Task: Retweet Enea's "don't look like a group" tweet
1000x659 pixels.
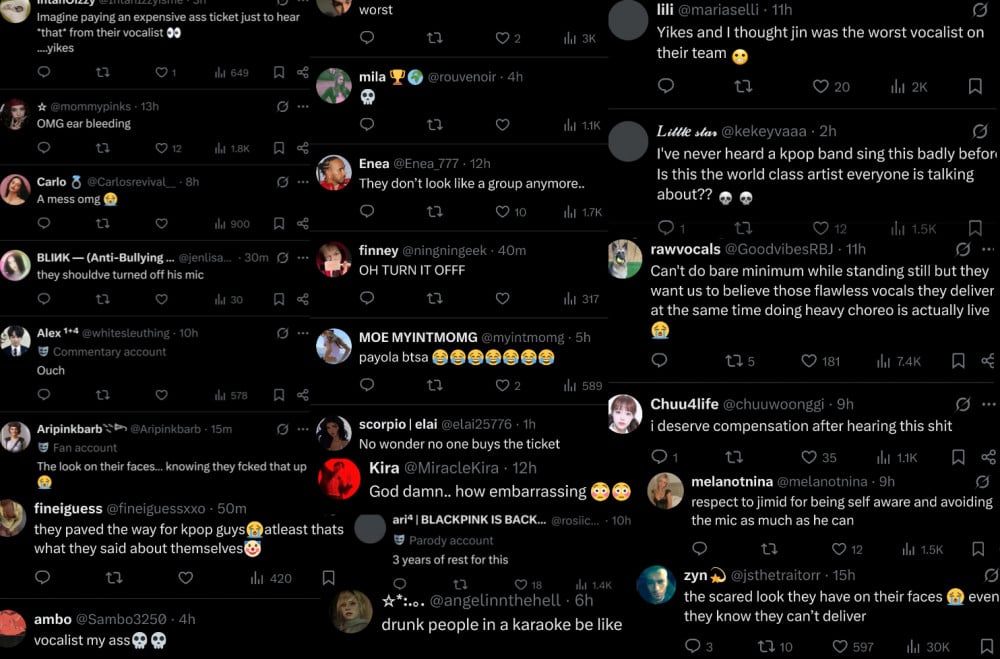Action: pos(434,211)
